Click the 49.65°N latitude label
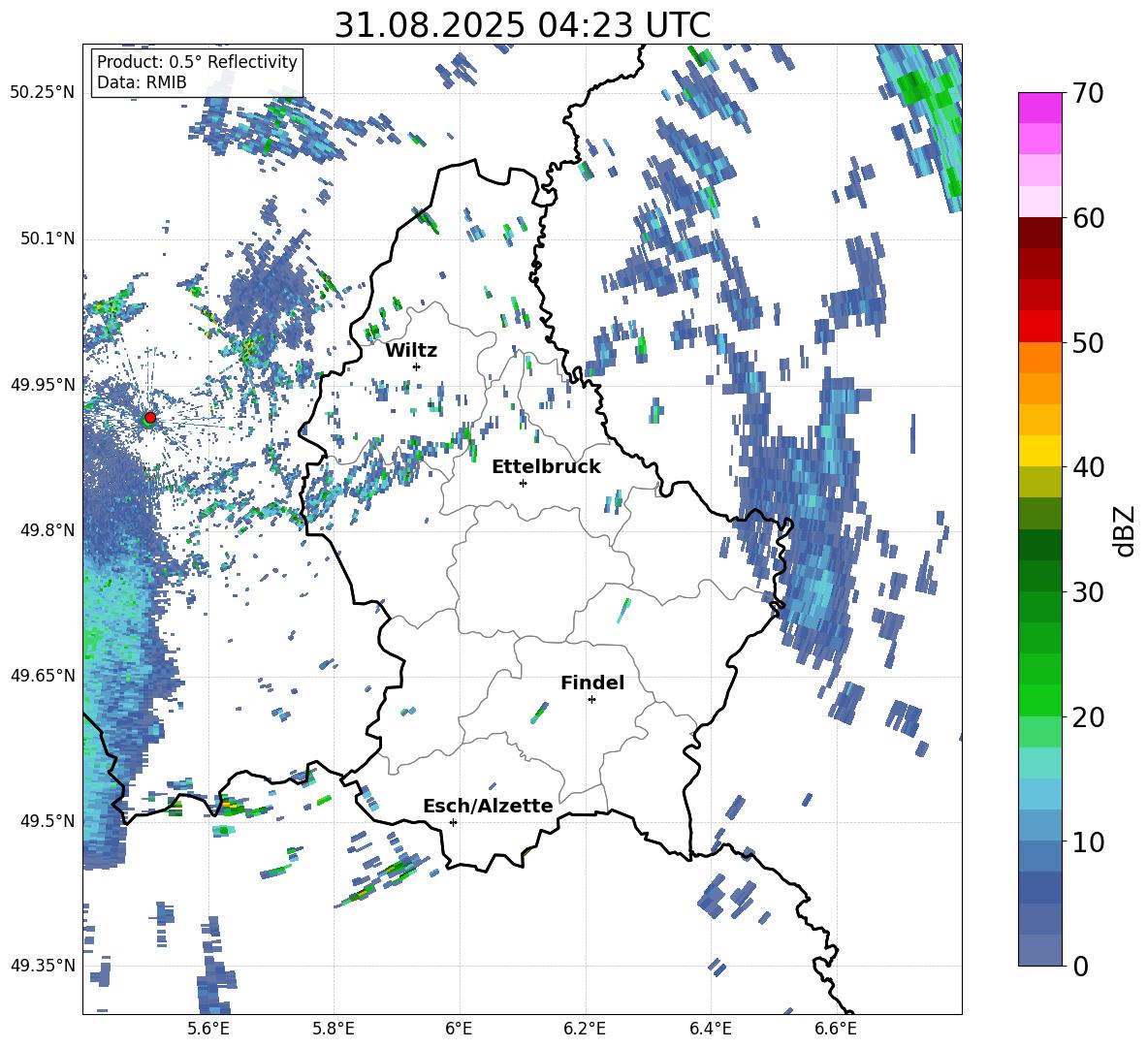This screenshot has height=1048, width=1148. 43,675
